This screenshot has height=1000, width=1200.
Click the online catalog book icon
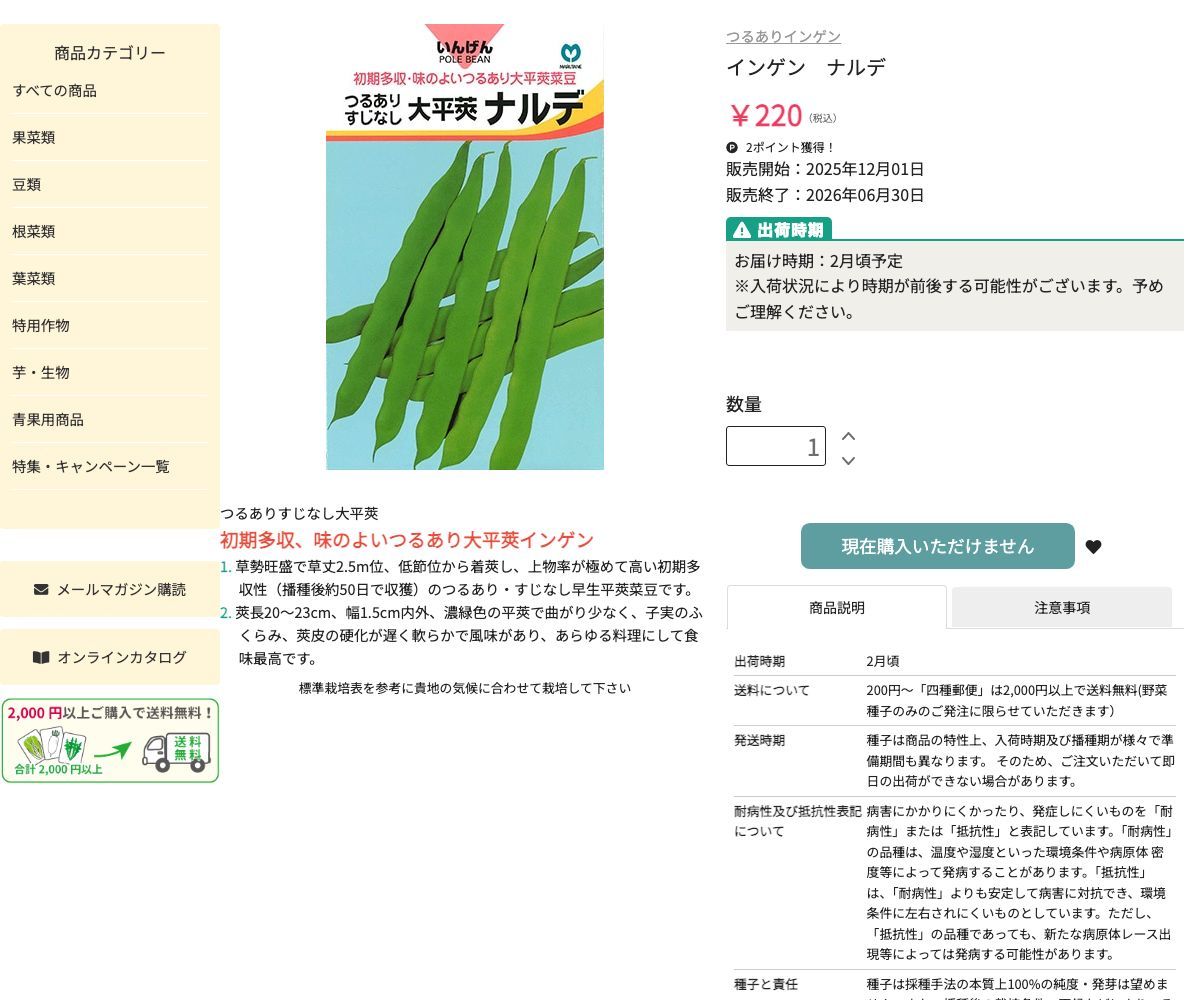pos(40,657)
